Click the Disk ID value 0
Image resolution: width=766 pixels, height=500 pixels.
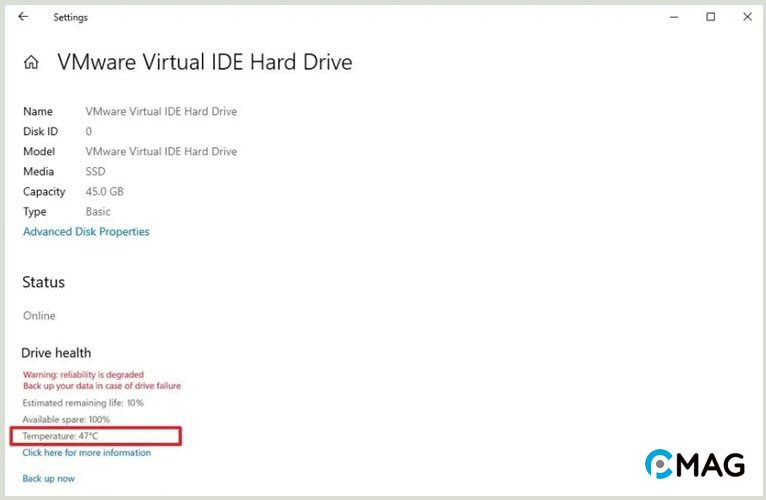(x=88, y=131)
